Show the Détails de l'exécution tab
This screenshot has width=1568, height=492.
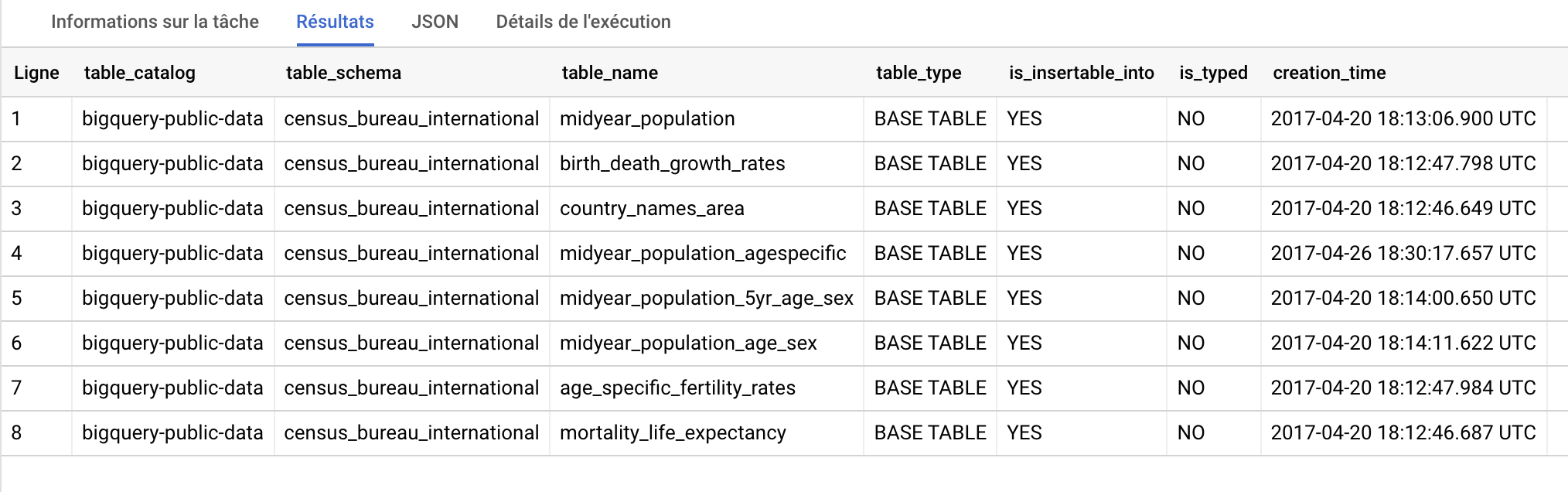point(583,22)
